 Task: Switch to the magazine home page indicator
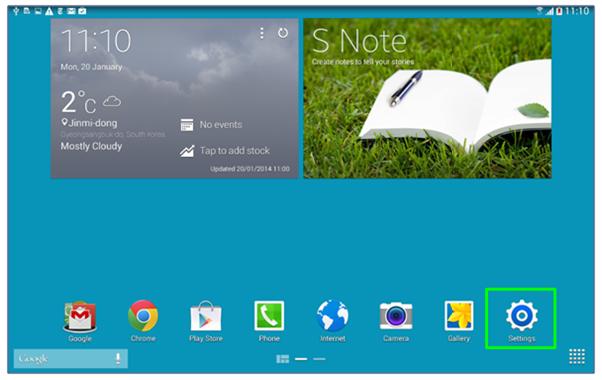(283, 359)
